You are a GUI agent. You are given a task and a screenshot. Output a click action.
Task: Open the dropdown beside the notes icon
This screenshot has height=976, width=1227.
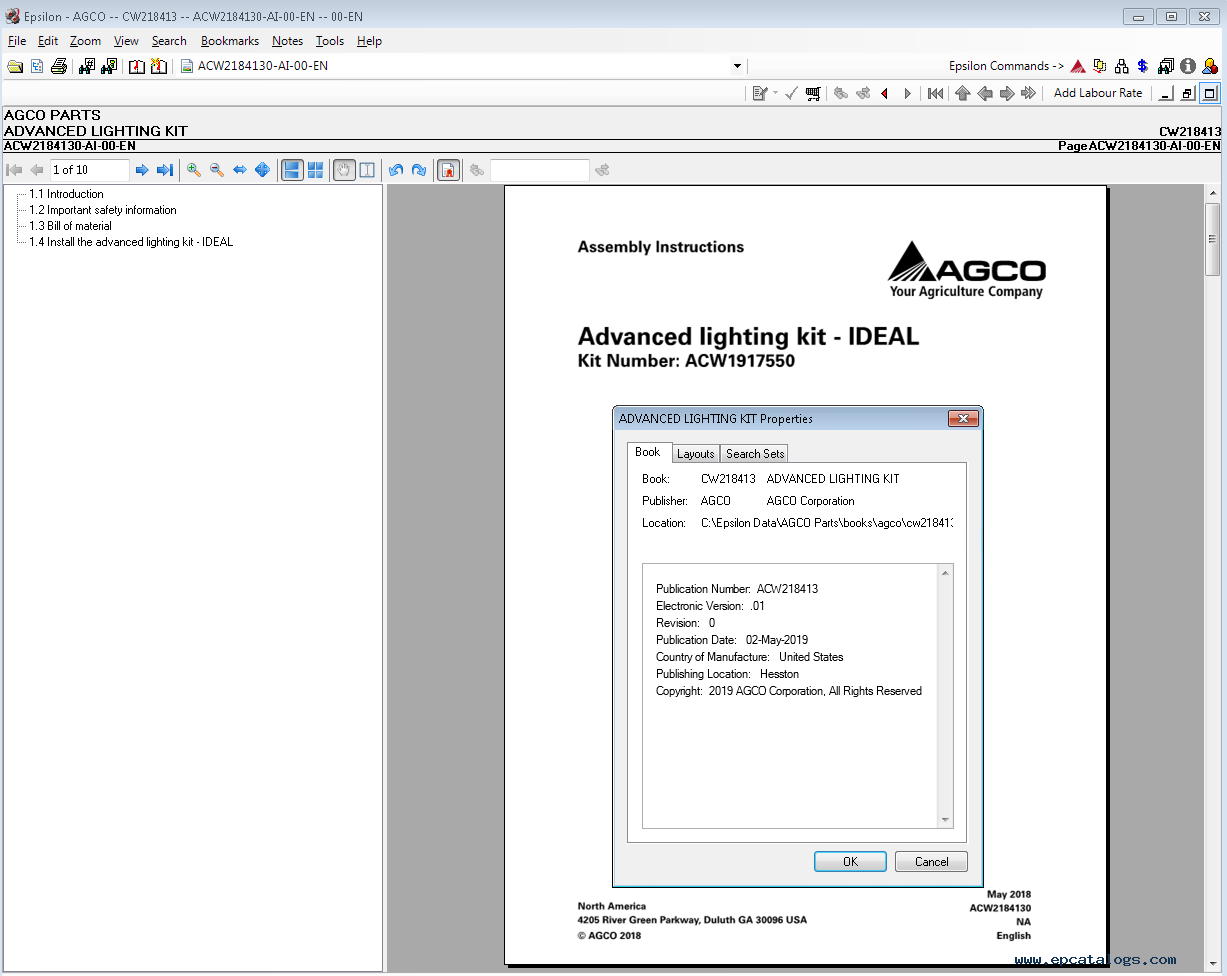point(775,93)
